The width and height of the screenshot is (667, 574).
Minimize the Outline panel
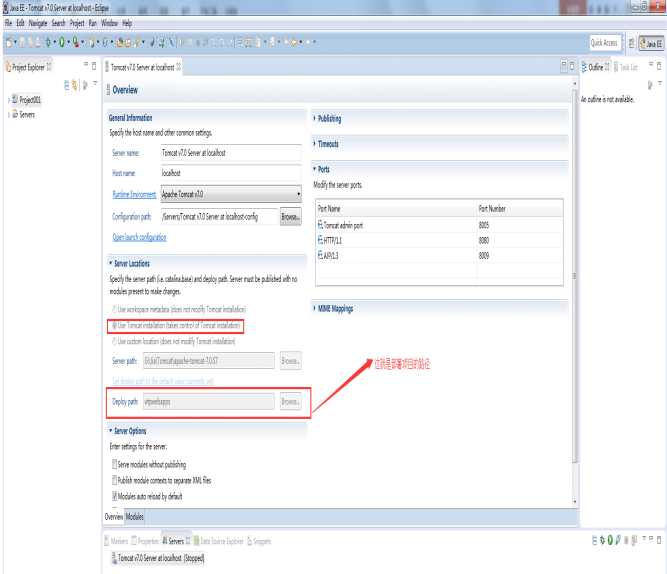pyautogui.click(x=650, y=65)
